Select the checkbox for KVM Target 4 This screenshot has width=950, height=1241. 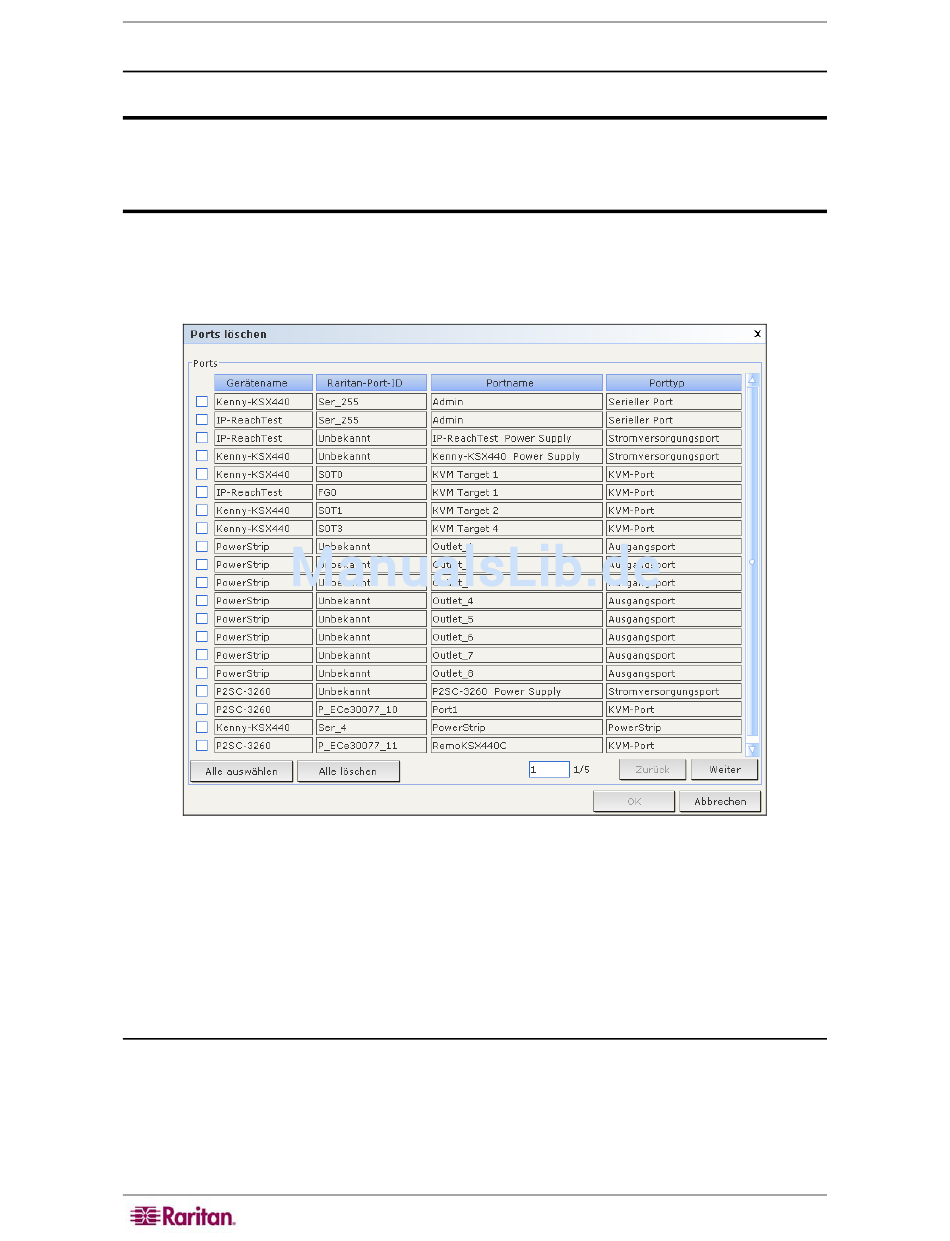(202, 528)
